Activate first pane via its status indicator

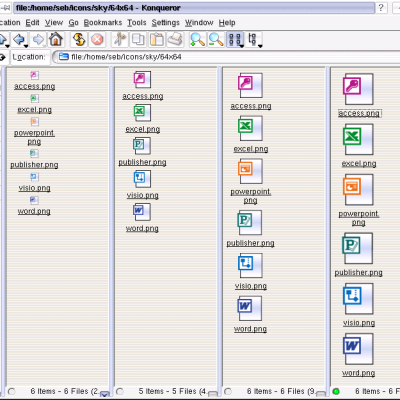(x=11, y=391)
